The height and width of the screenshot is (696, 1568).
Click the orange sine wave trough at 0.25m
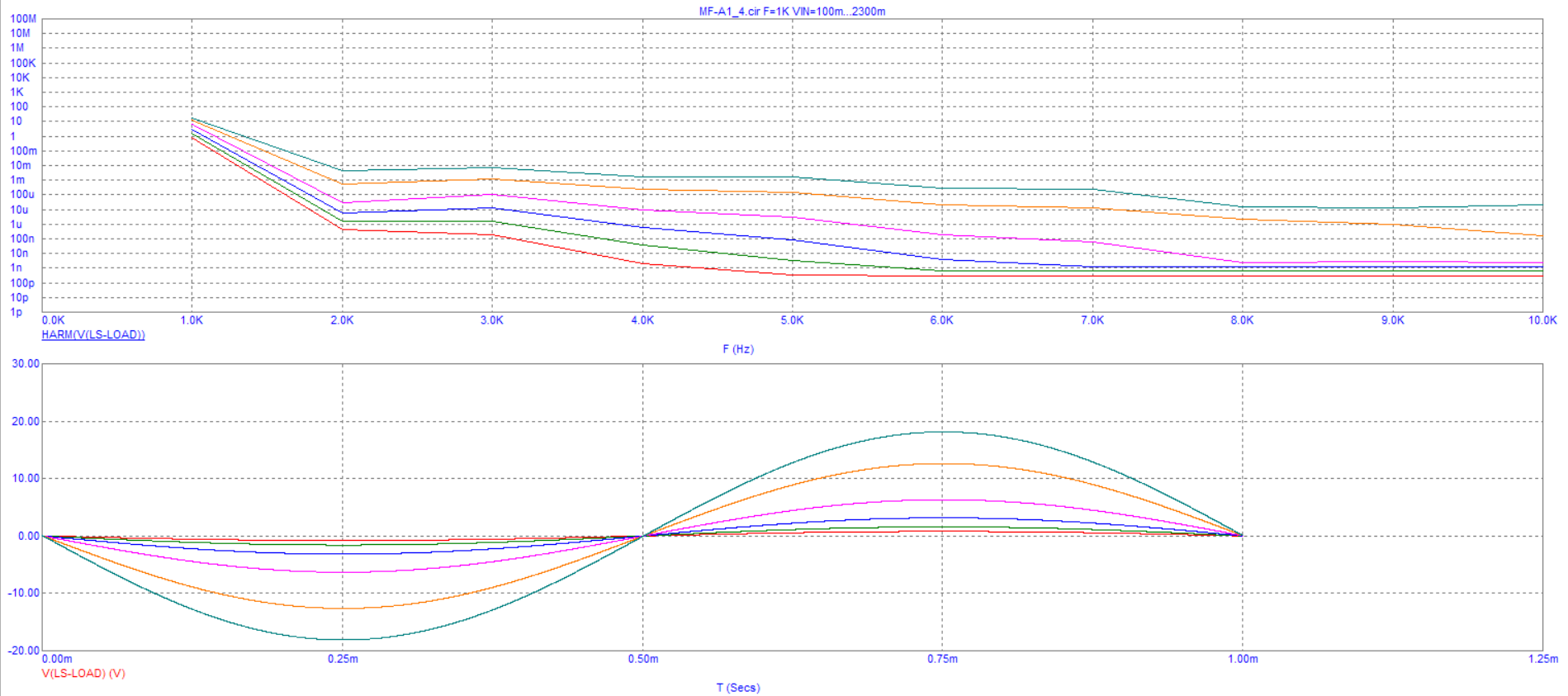tap(343, 608)
